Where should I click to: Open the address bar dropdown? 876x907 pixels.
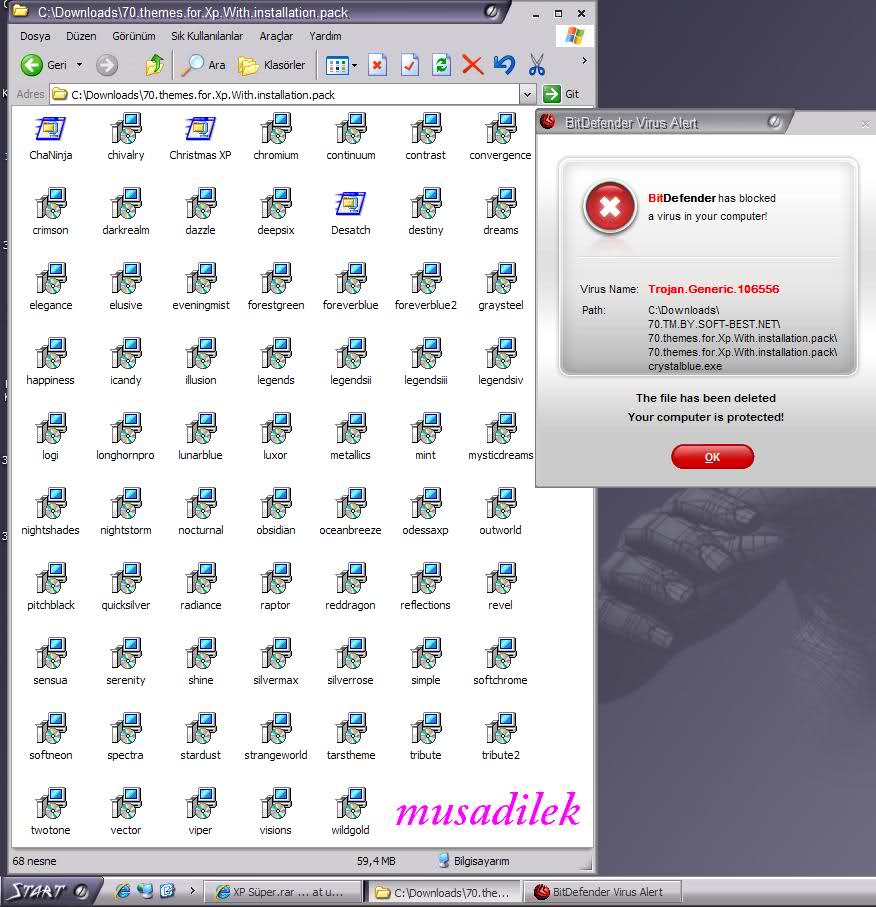click(527, 94)
